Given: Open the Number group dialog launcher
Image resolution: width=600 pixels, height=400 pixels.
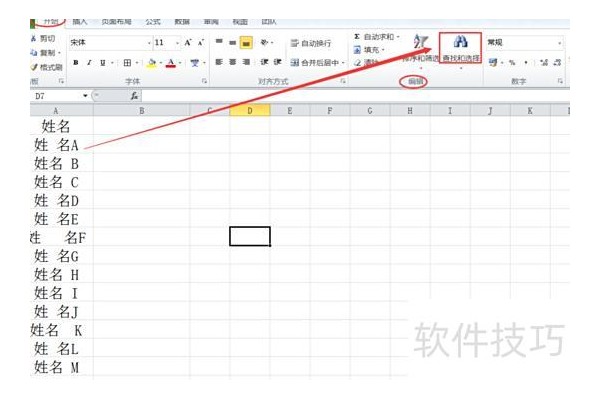Looking at the screenshot, I should (x=560, y=81).
